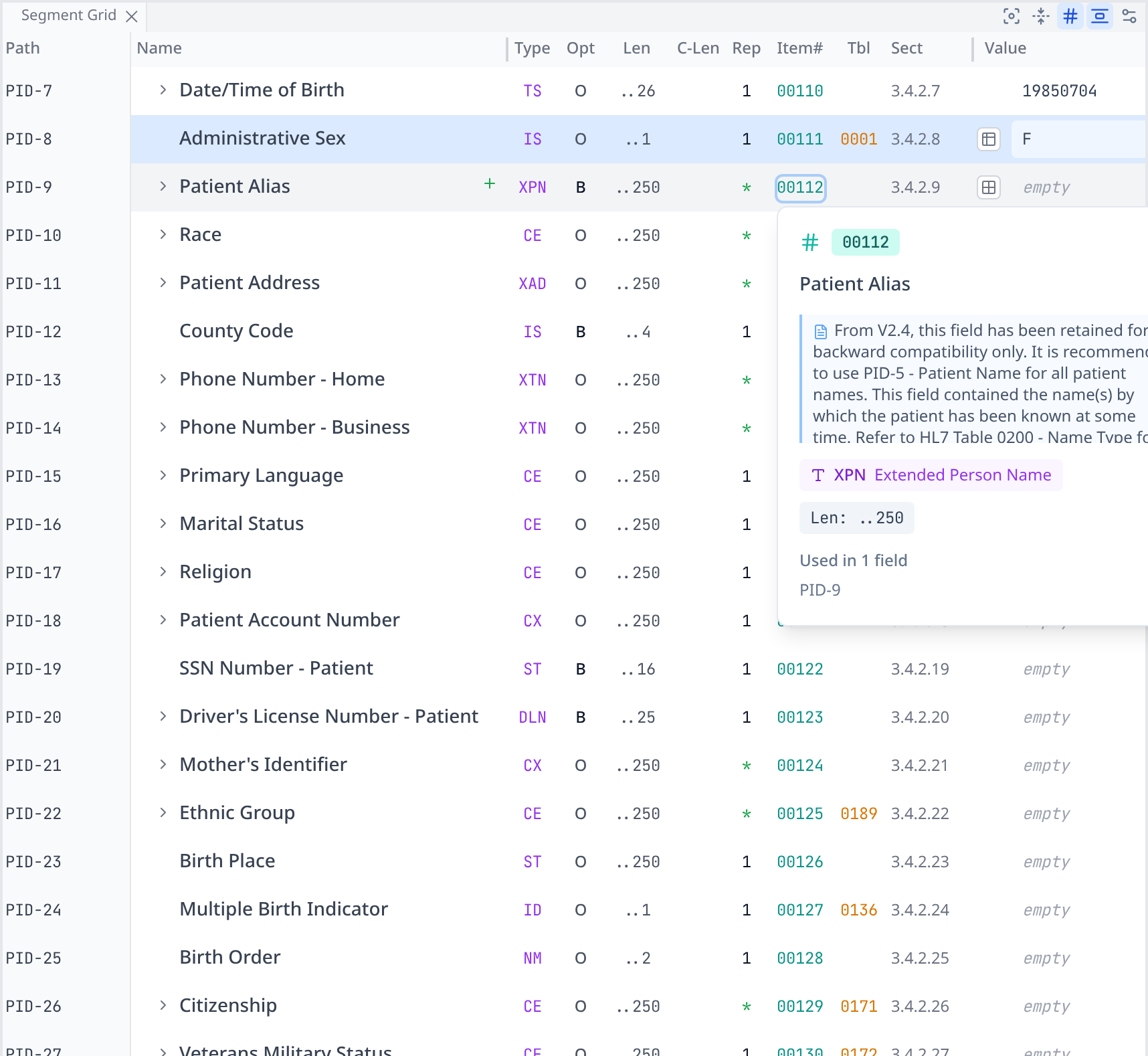The height and width of the screenshot is (1056, 1148).
Task: Expand the Patient Address row
Action: pos(163,282)
